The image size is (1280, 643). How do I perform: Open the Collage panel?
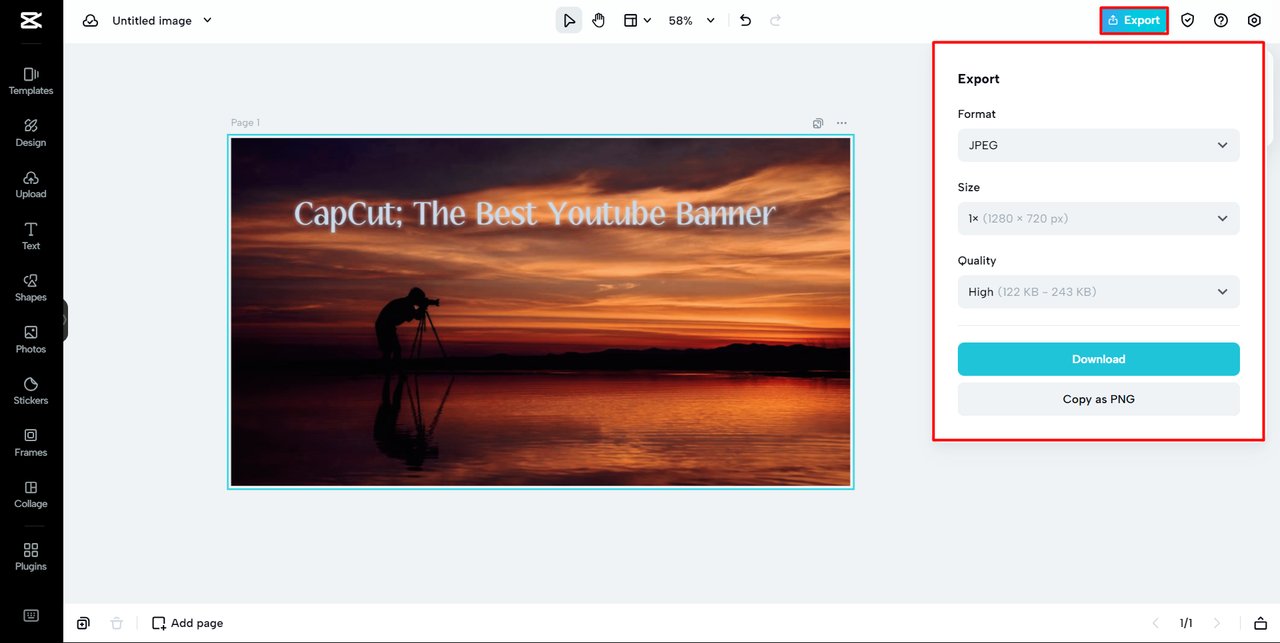(x=31, y=495)
